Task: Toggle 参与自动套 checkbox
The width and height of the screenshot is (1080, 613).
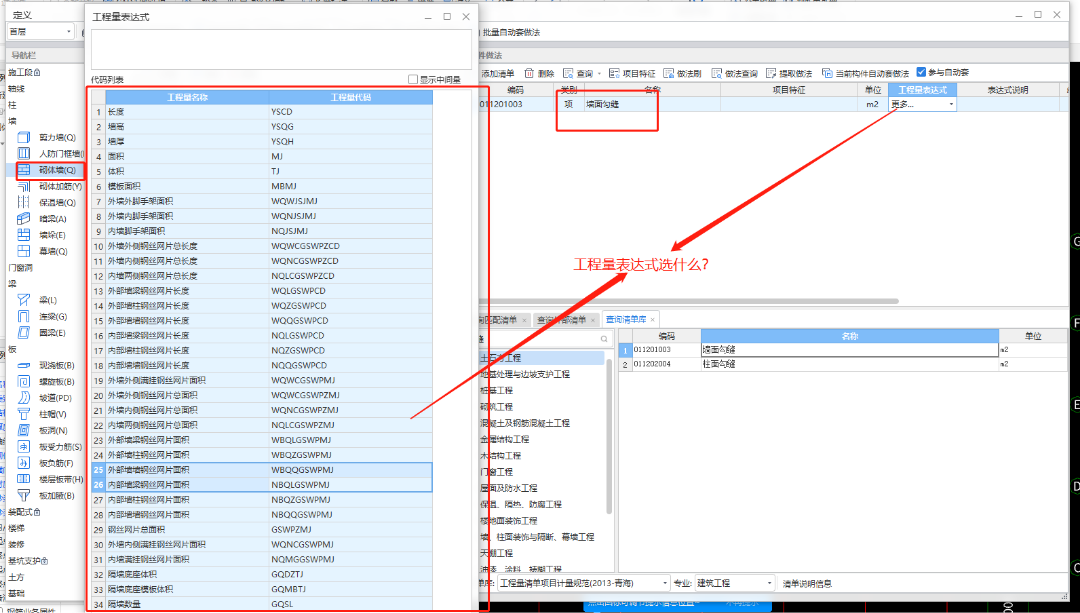Action: (x=921, y=72)
